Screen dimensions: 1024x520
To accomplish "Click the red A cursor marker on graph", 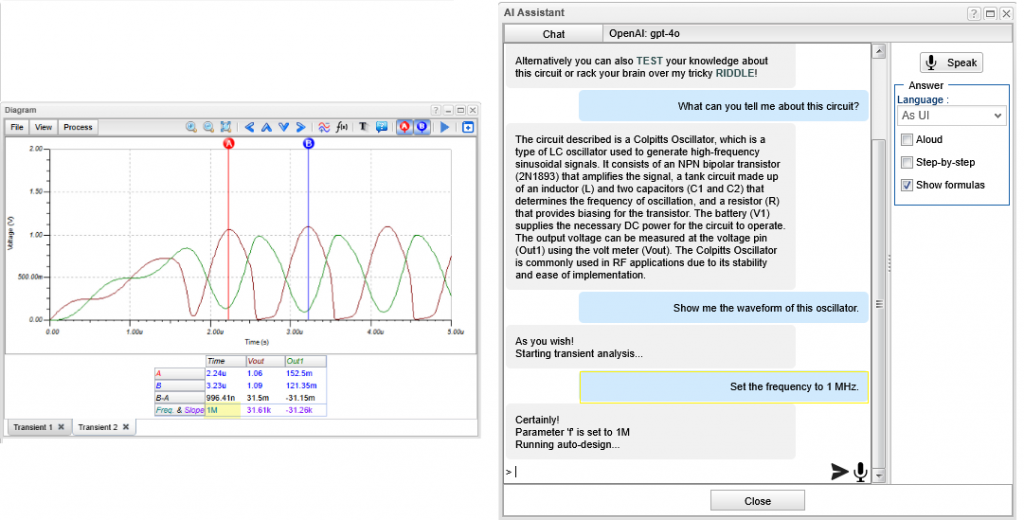I will click(x=229, y=143).
